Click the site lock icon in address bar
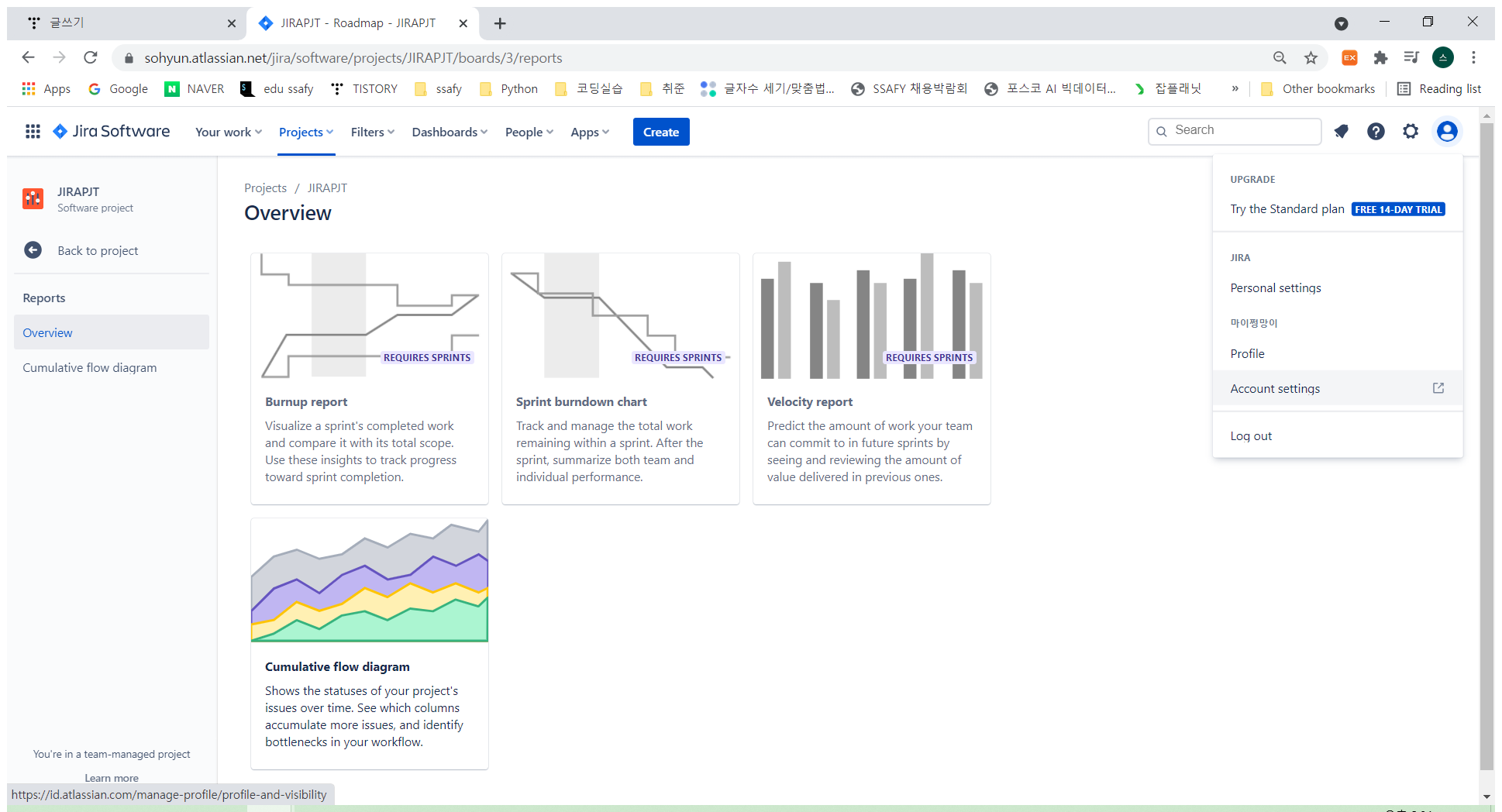Viewport: 1502px width, 812px height. point(129,58)
